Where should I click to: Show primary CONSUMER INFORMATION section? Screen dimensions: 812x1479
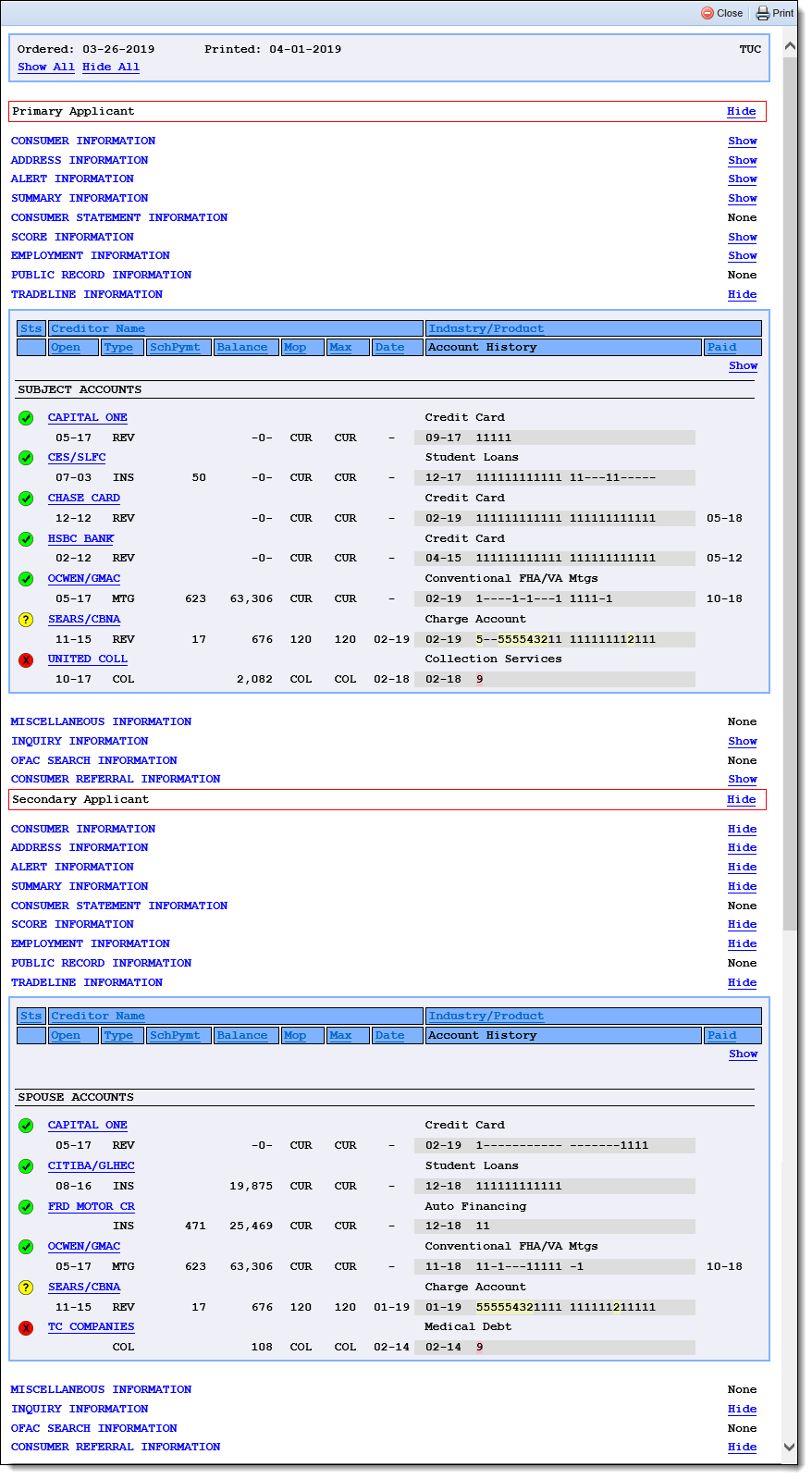tap(743, 141)
